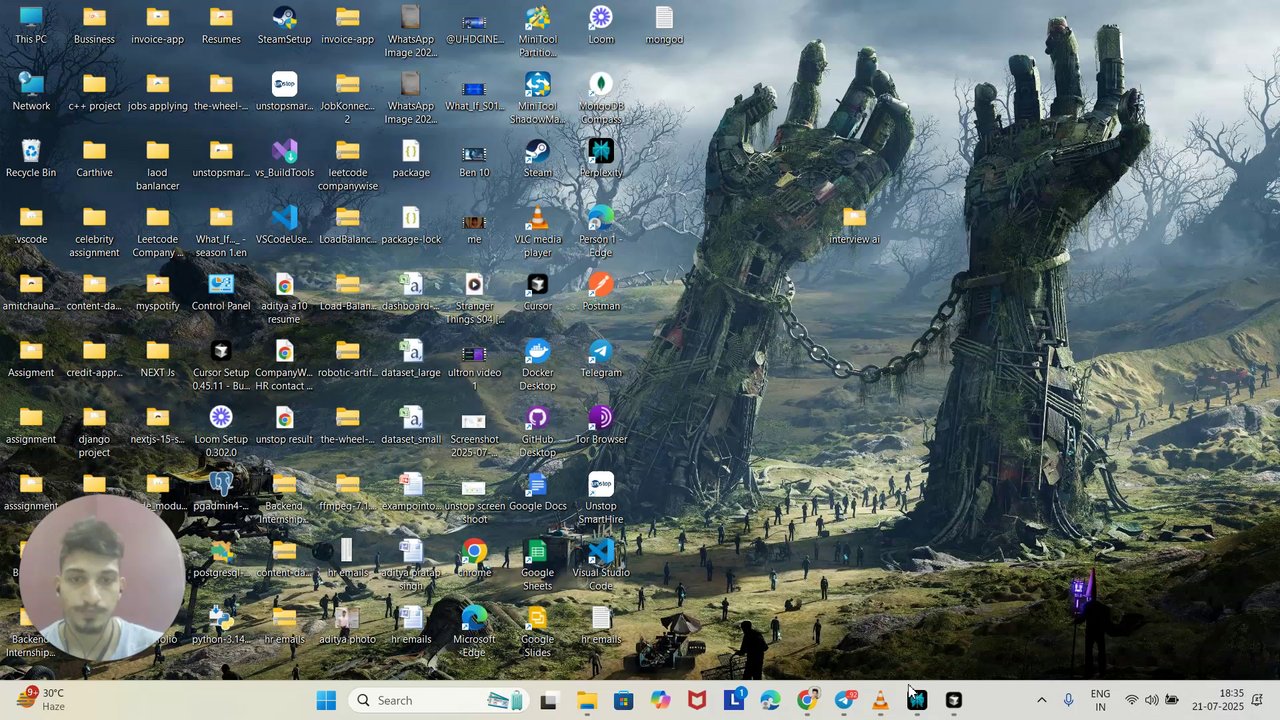Image resolution: width=1280 pixels, height=720 pixels.
Task: Open the Loom desktop shortcut
Action: (601, 25)
